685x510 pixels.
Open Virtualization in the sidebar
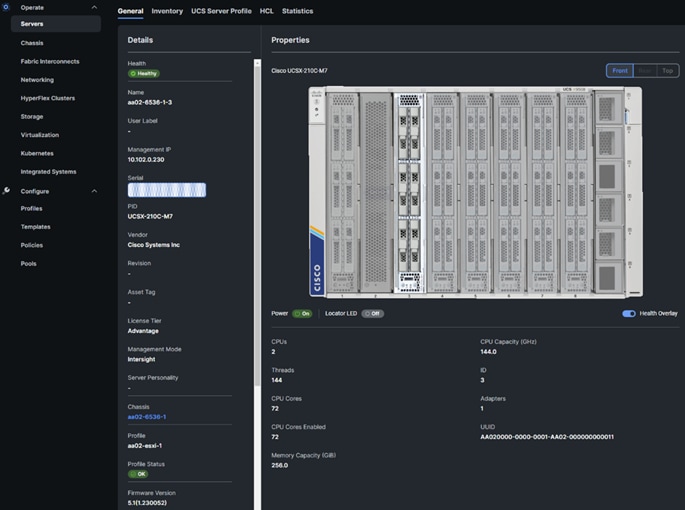tap(40, 135)
